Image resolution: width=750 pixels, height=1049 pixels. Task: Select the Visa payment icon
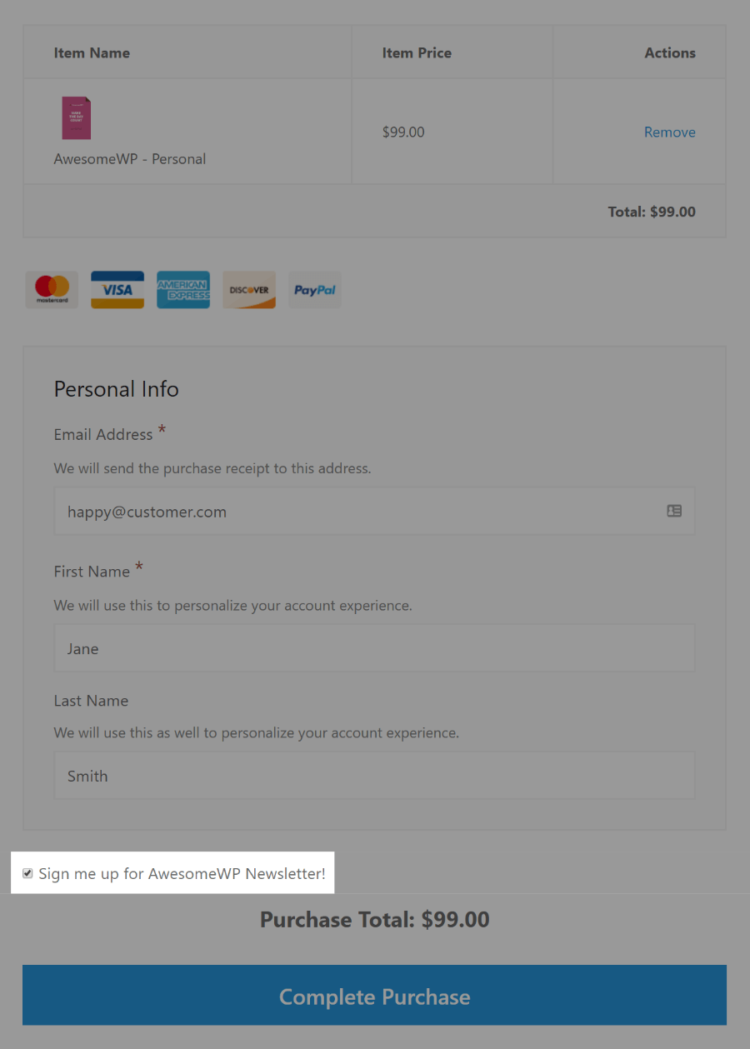point(117,289)
